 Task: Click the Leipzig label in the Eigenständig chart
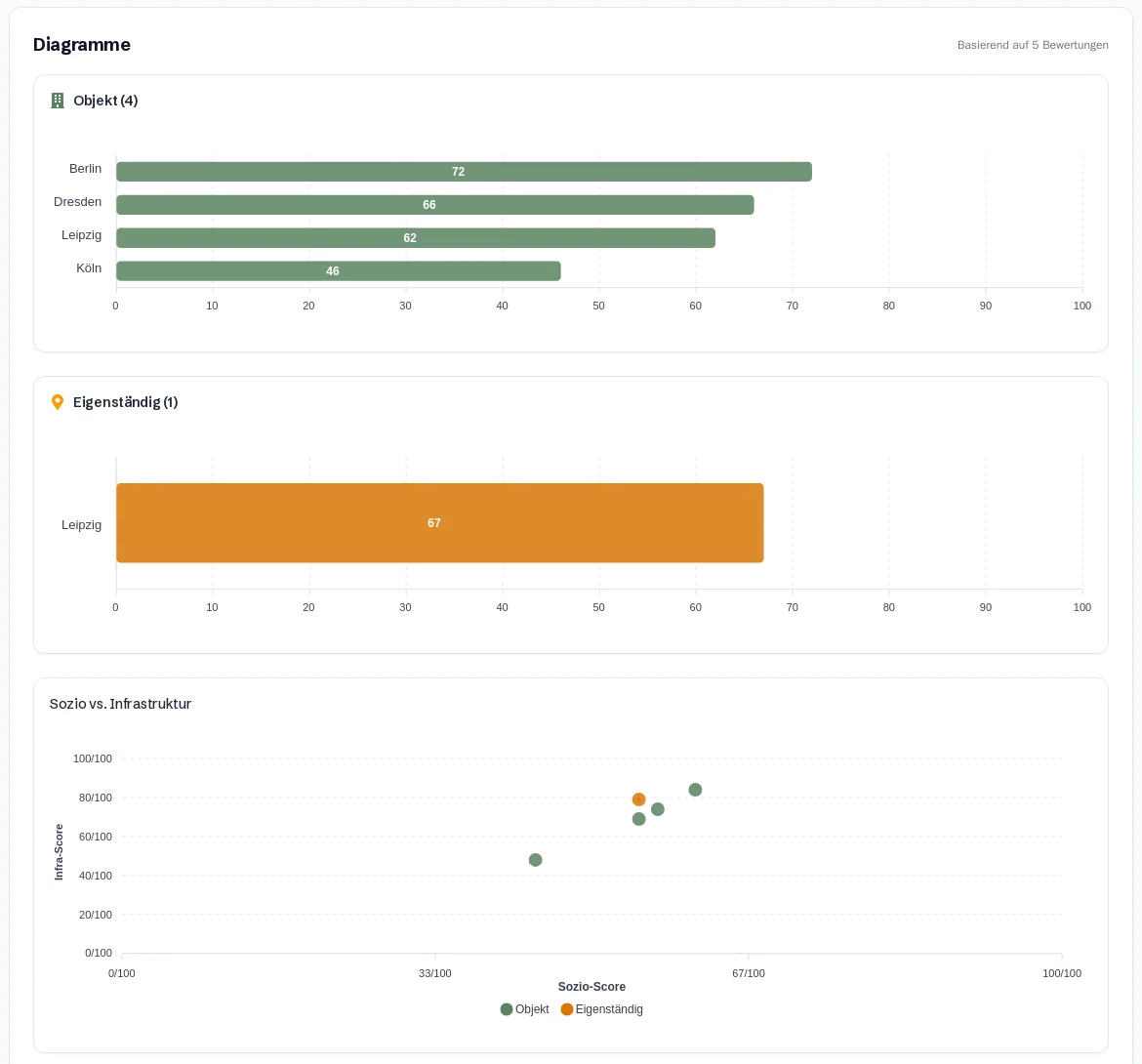tap(82, 525)
